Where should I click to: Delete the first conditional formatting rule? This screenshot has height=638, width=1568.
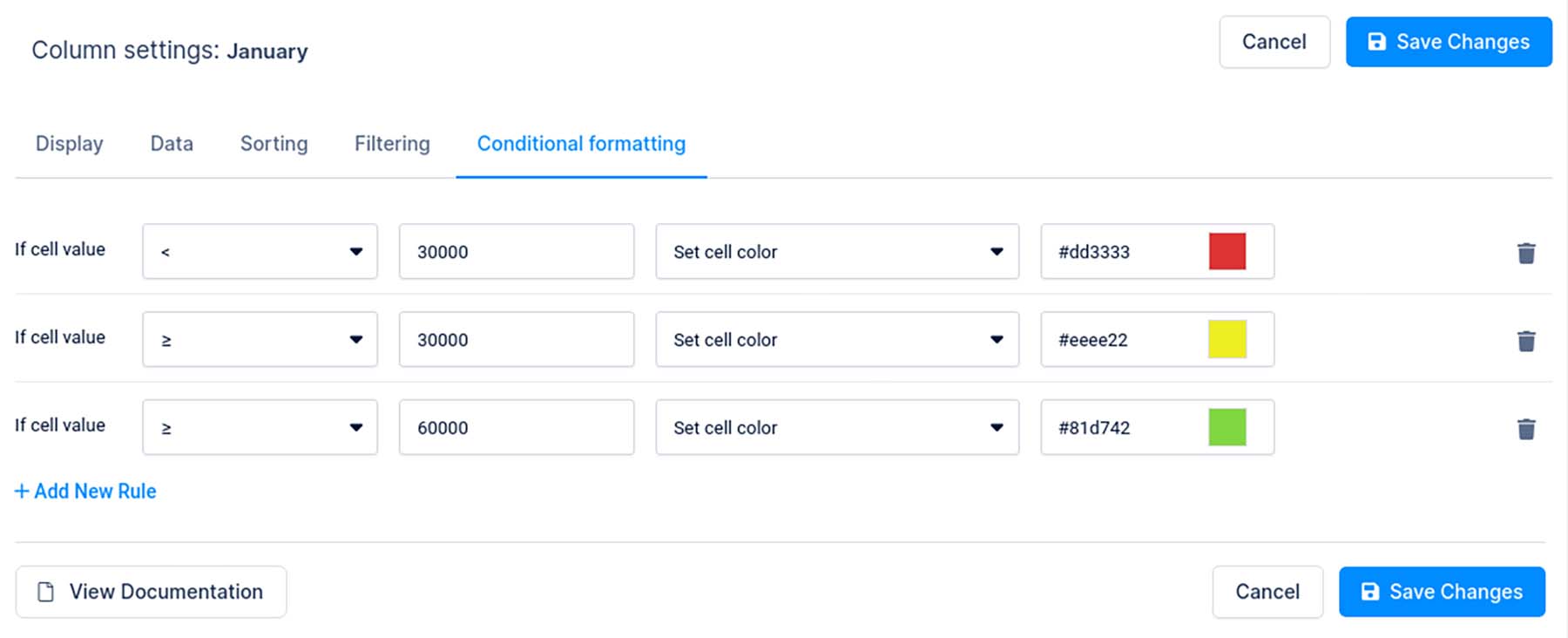pyautogui.click(x=1527, y=252)
